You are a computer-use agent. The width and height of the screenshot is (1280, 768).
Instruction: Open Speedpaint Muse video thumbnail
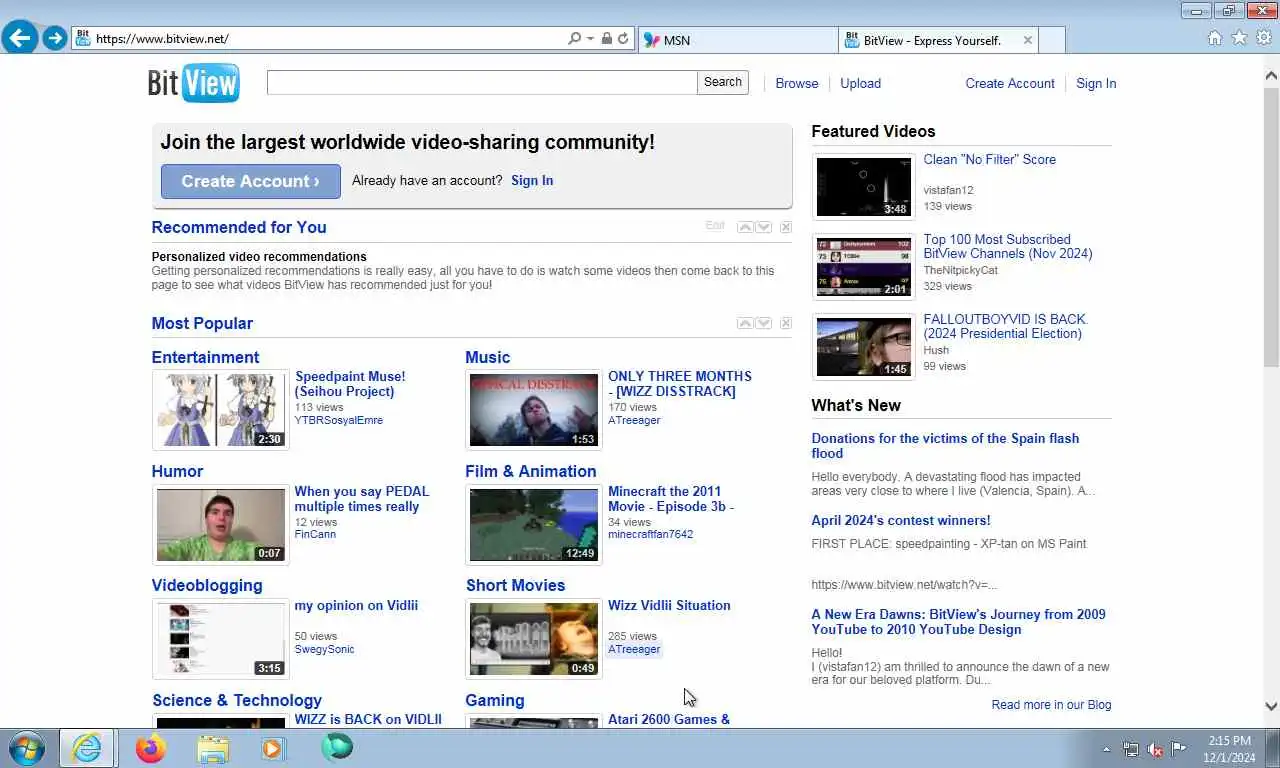[x=221, y=410]
